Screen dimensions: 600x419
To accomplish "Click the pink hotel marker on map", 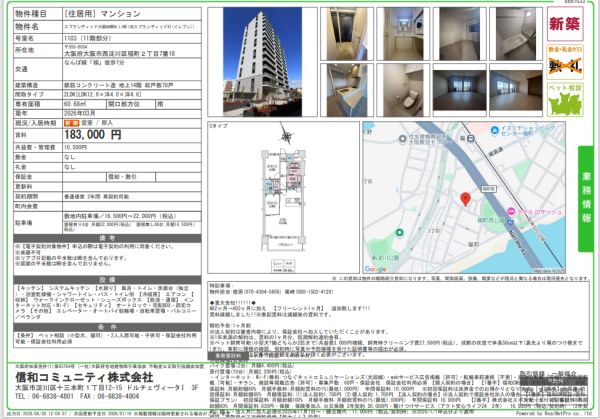I will click(x=511, y=211).
